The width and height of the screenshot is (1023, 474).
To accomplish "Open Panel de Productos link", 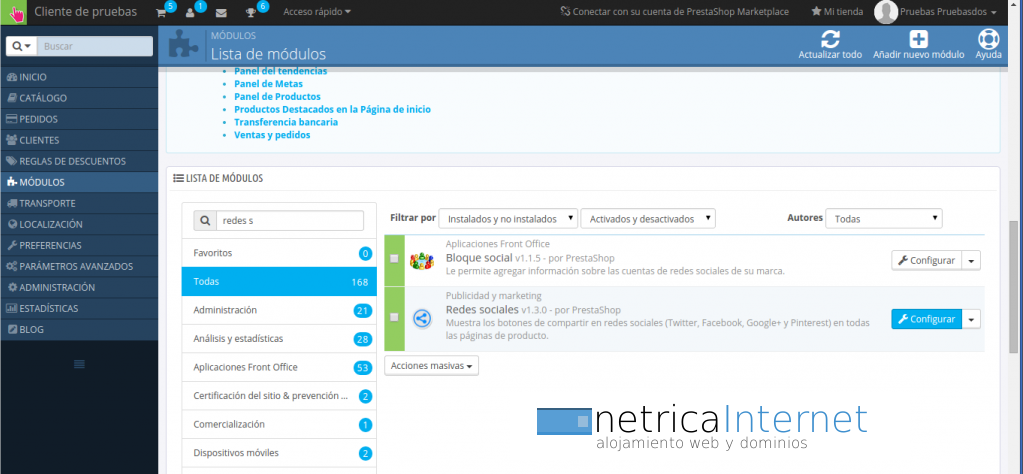I will coord(277,96).
